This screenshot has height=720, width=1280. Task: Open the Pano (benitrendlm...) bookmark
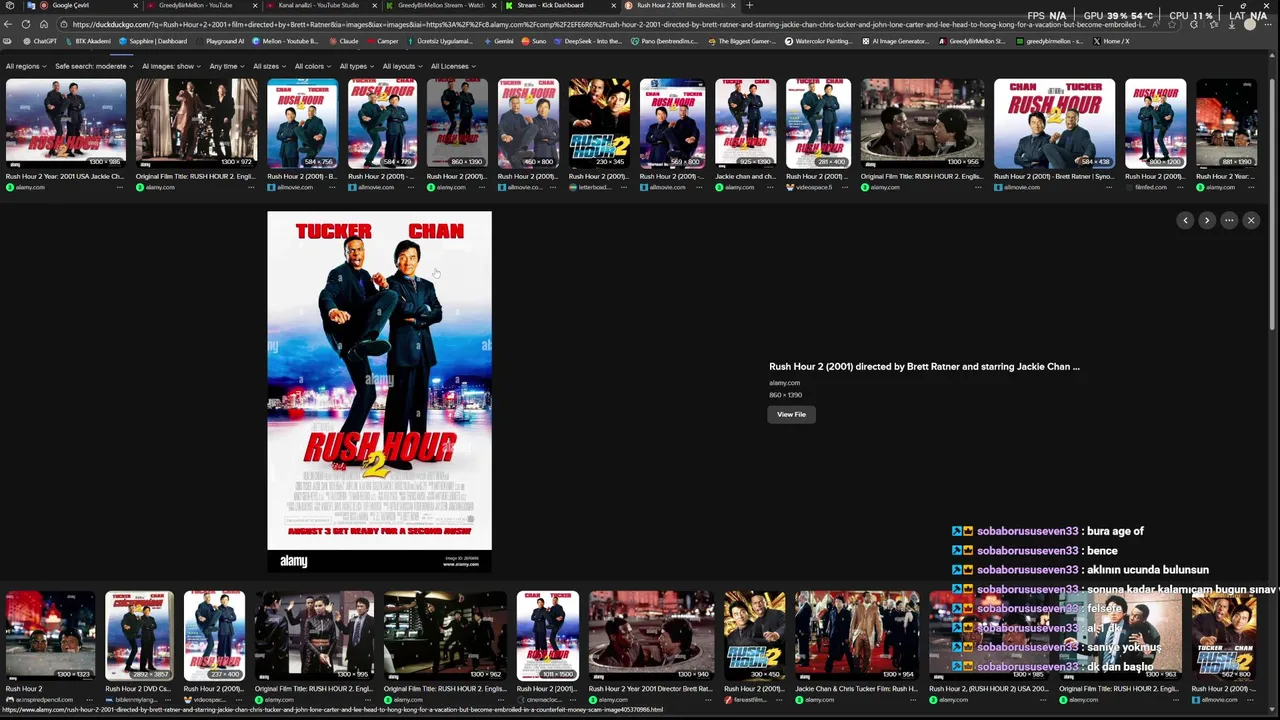point(665,41)
